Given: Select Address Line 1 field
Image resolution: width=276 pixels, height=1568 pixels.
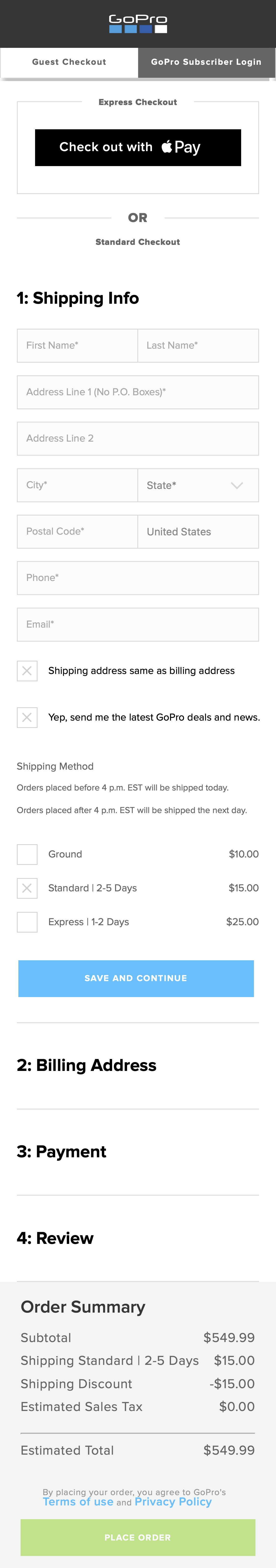Looking at the screenshot, I should [x=138, y=392].
